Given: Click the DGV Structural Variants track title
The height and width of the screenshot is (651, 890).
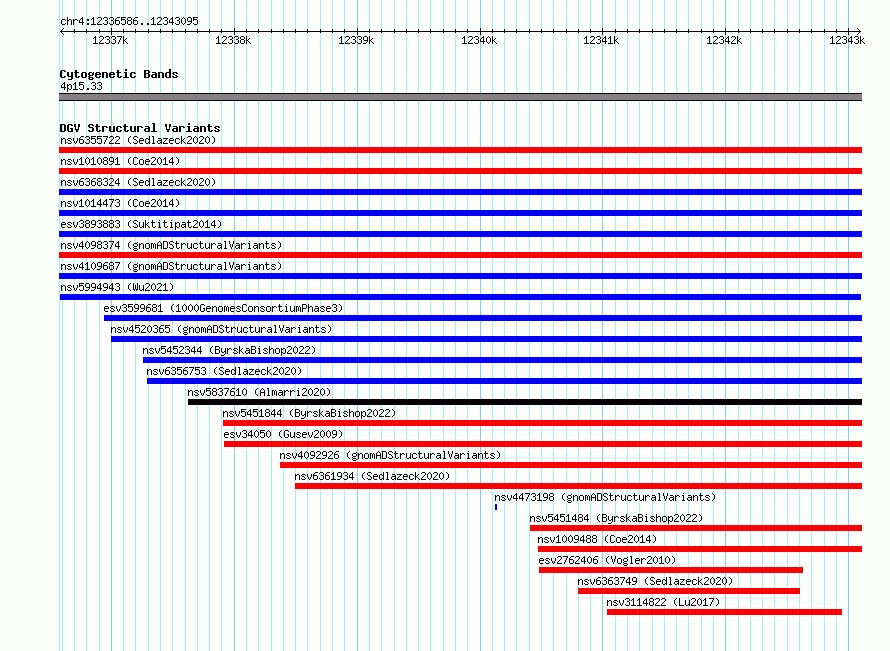Looking at the screenshot, I should pos(140,128).
